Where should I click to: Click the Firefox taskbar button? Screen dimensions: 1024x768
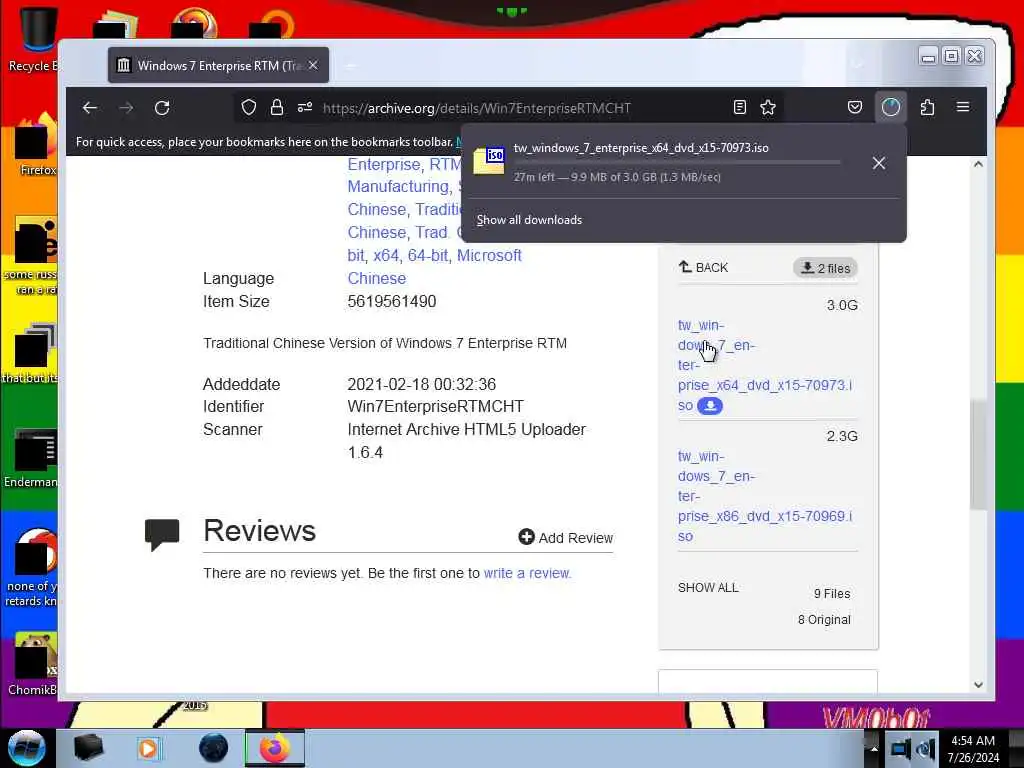tap(275, 748)
